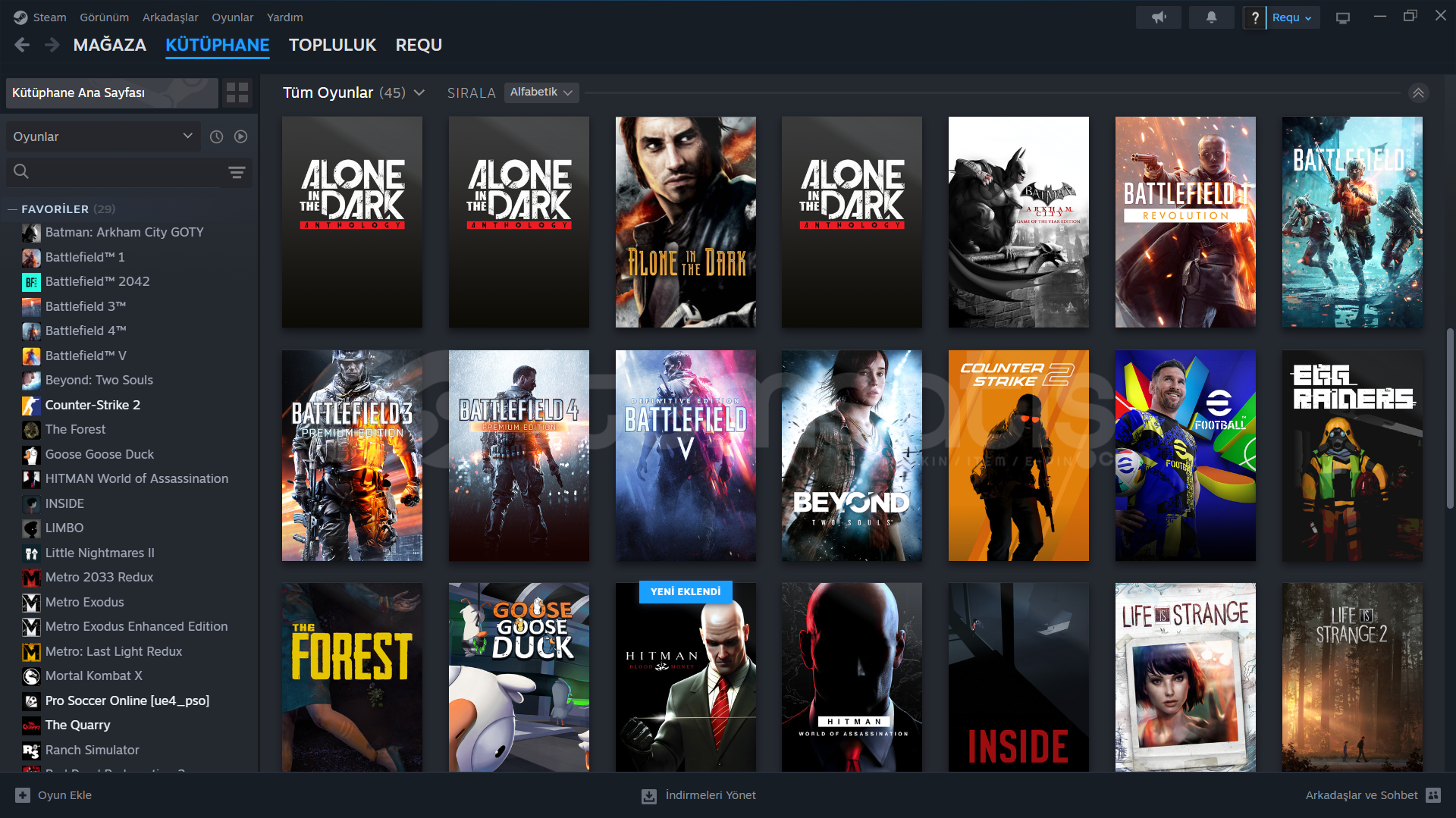Open the Oyunlar filter dropdown

click(103, 136)
